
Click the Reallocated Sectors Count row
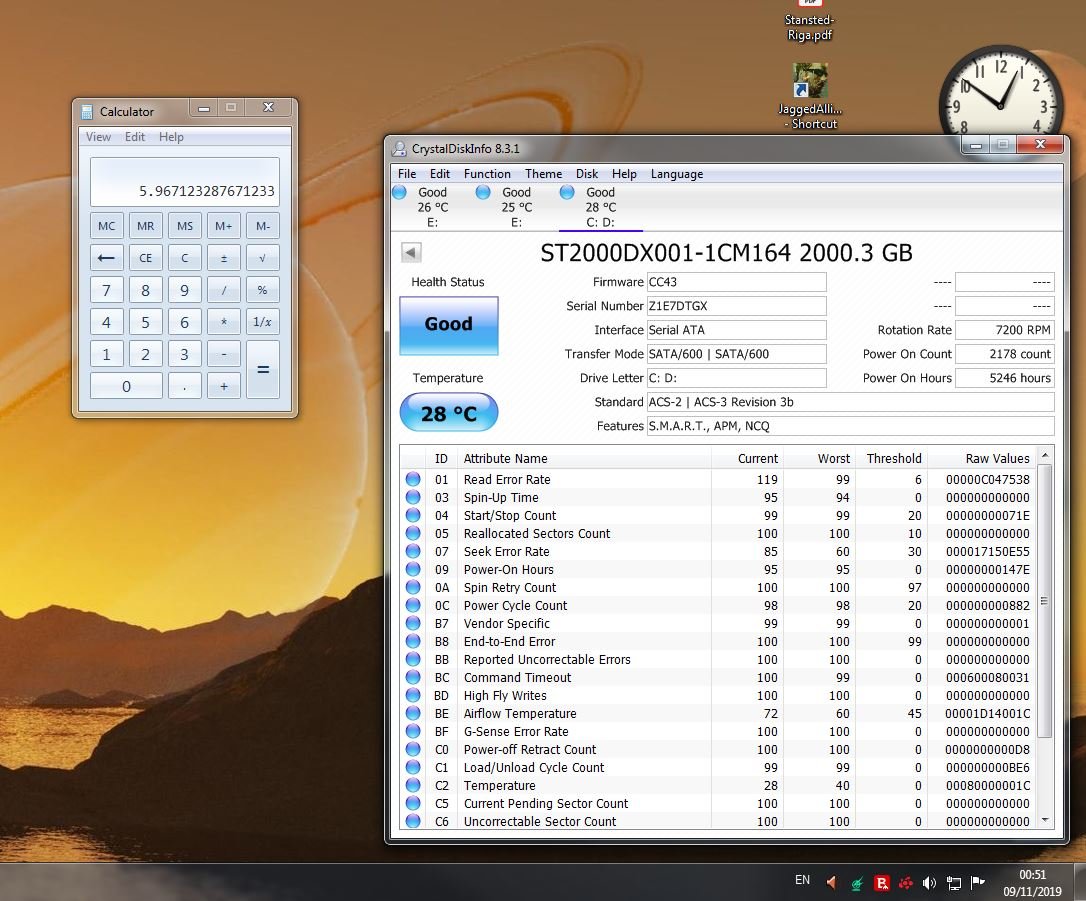pyautogui.click(x=536, y=534)
